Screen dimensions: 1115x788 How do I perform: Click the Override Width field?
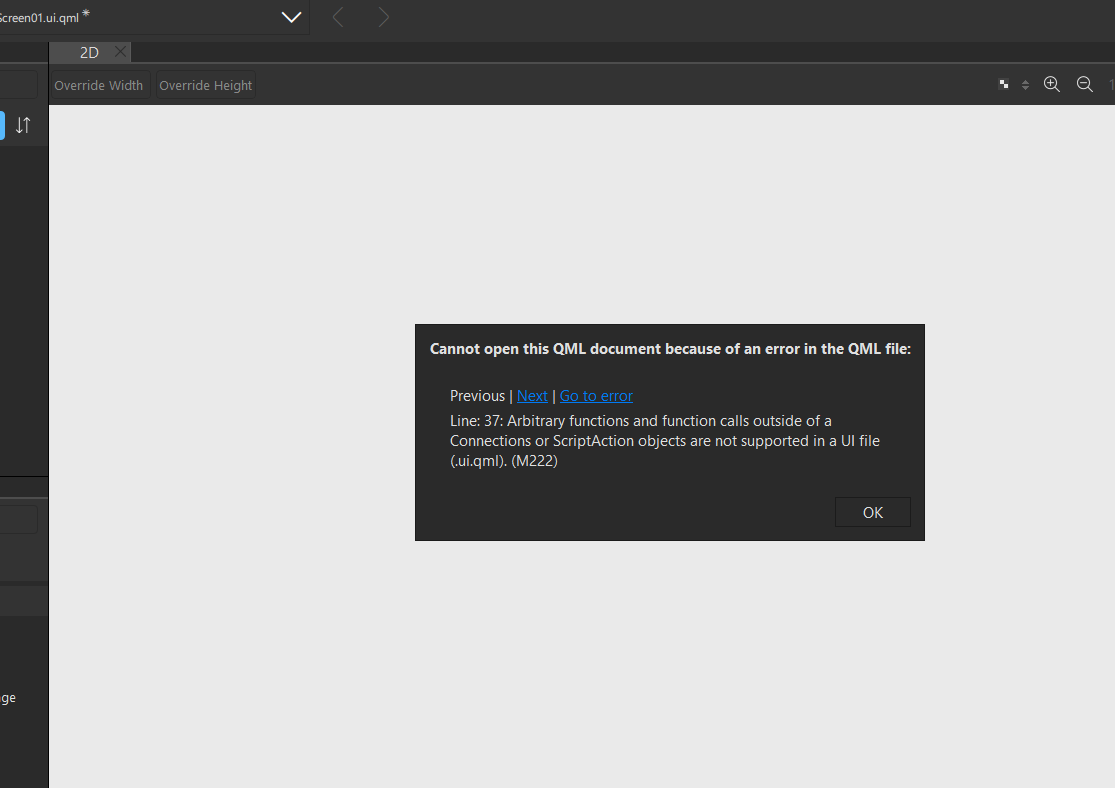[99, 85]
